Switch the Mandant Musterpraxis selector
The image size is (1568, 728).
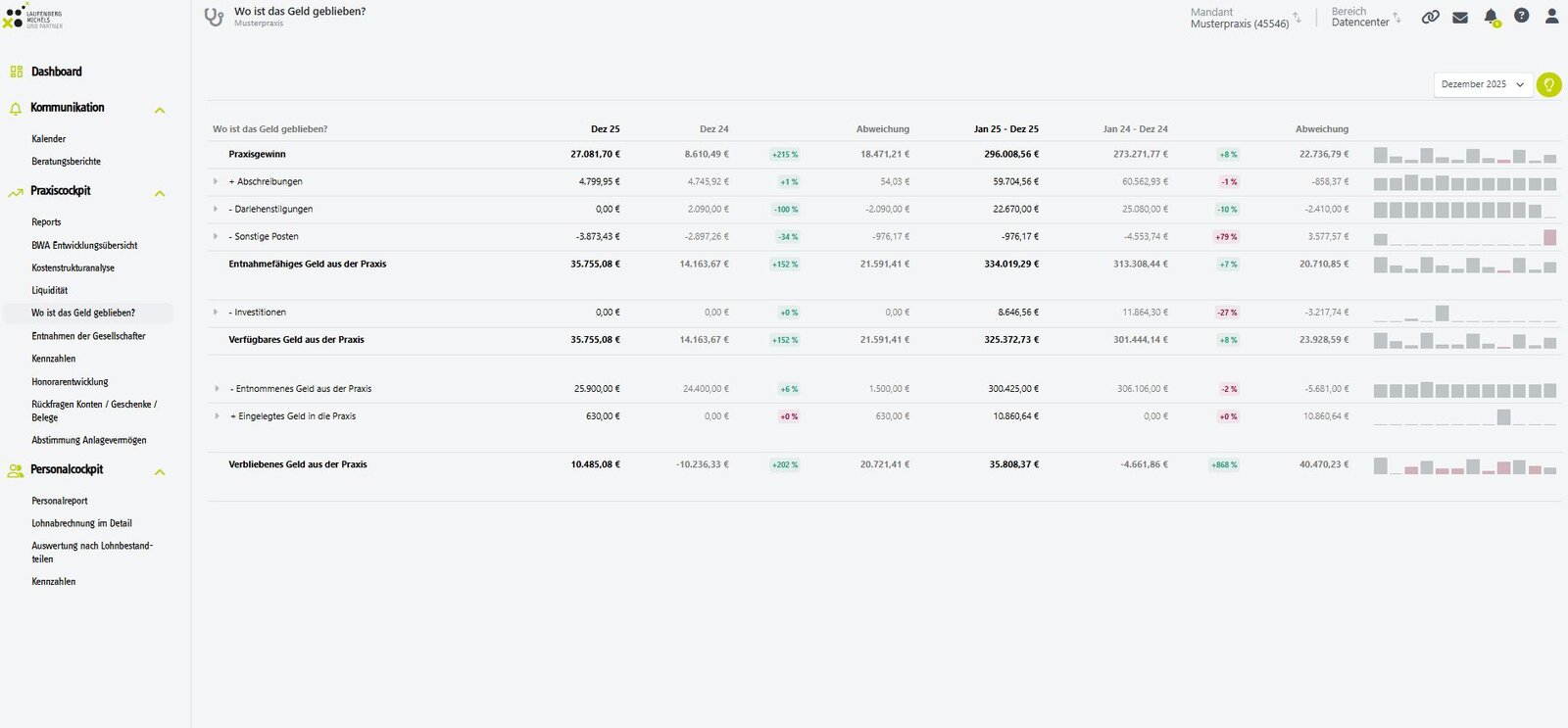coord(1246,18)
